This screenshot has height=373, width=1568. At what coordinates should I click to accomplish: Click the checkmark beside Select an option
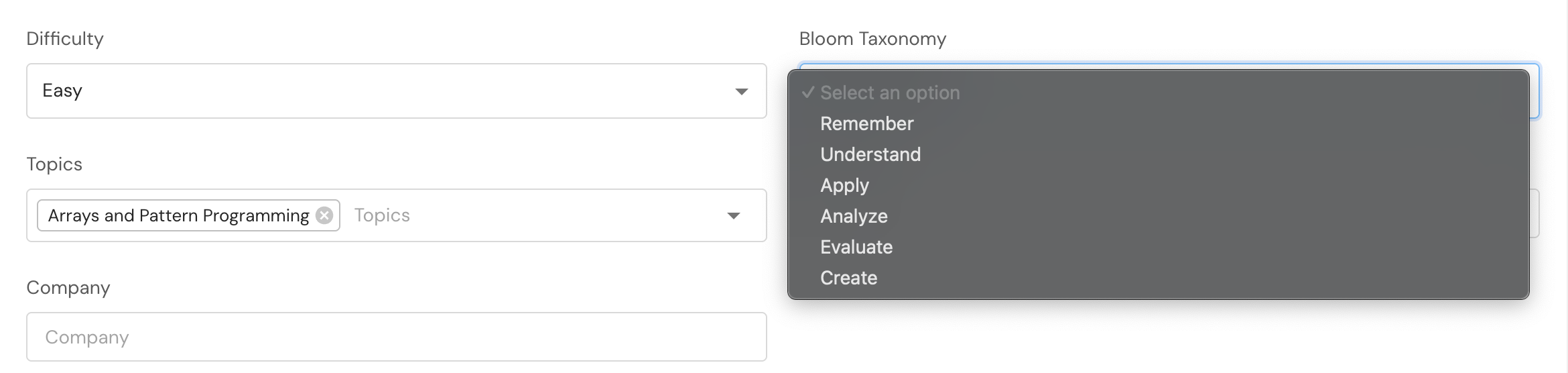click(808, 93)
